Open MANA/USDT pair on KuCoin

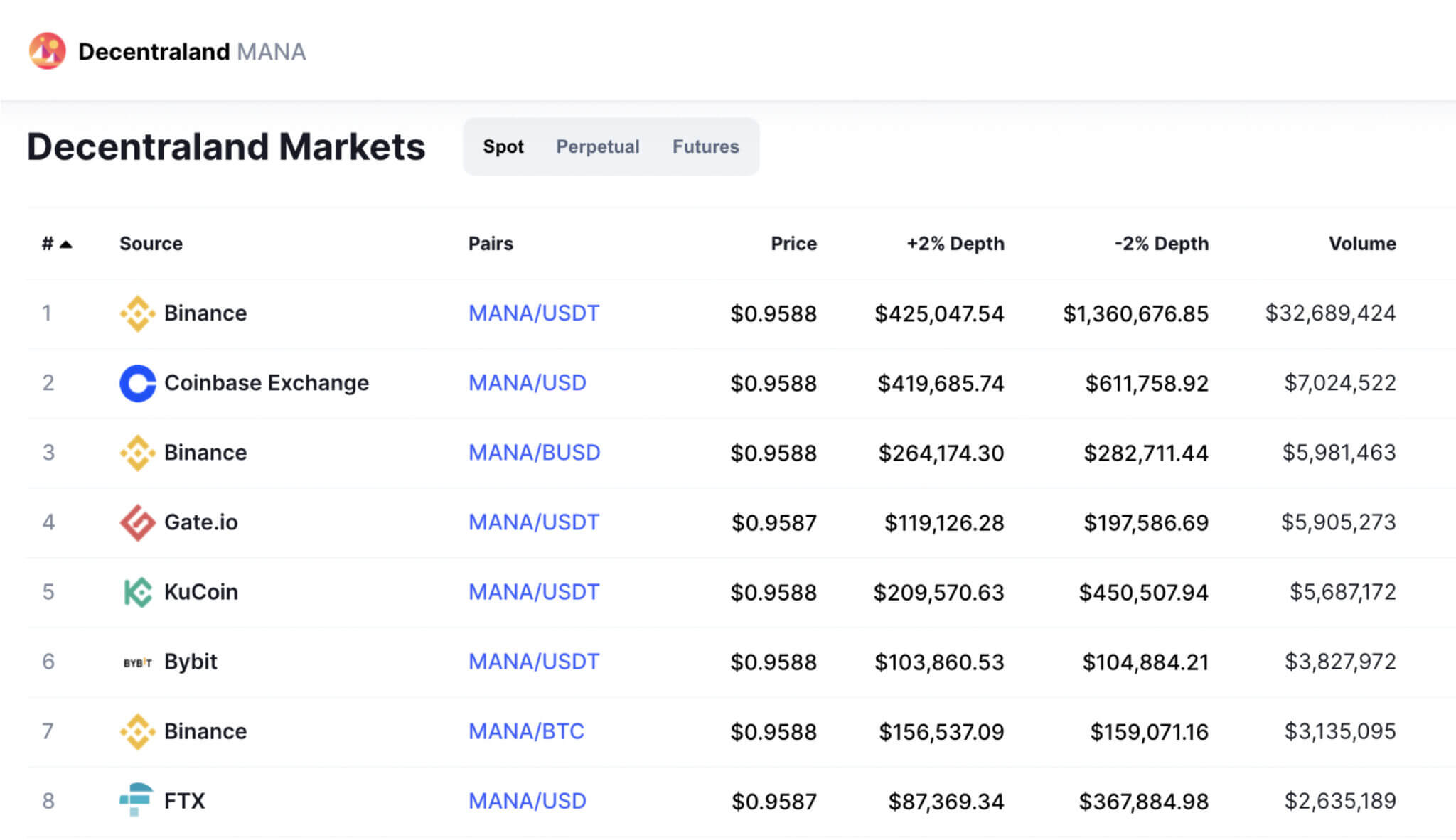pos(534,592)
